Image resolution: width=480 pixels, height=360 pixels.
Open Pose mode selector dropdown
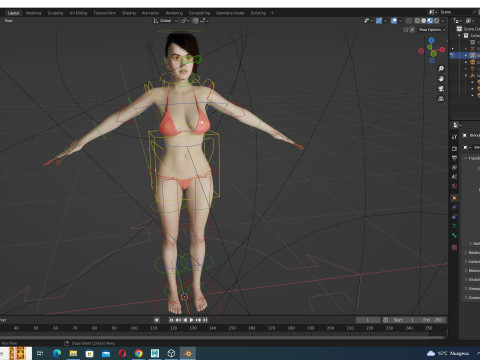pyautogui.click(x=9, y=21)
